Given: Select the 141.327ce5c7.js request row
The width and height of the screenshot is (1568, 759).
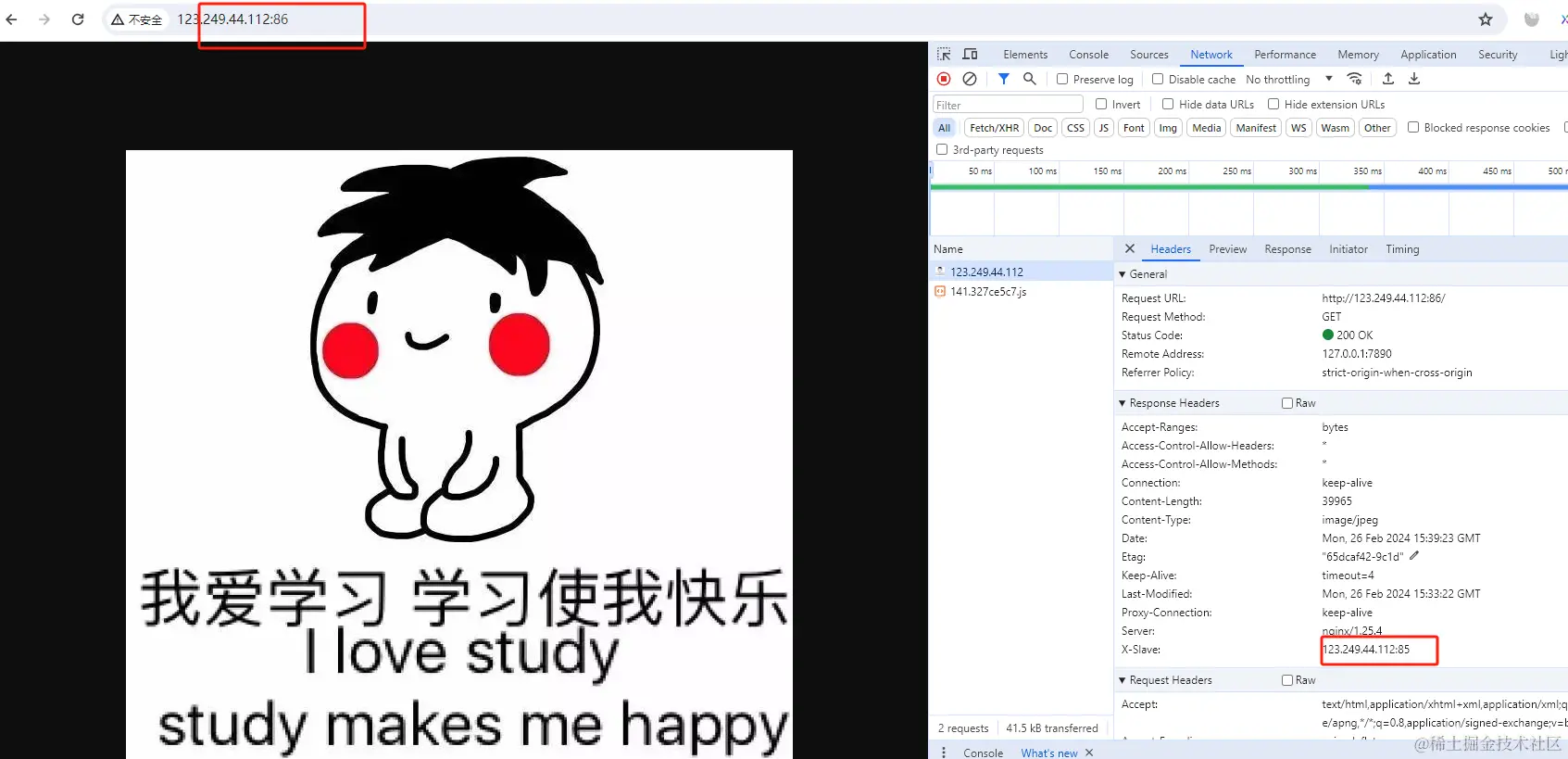Looking at the screenshot, I should click(x=1022, y=291).
